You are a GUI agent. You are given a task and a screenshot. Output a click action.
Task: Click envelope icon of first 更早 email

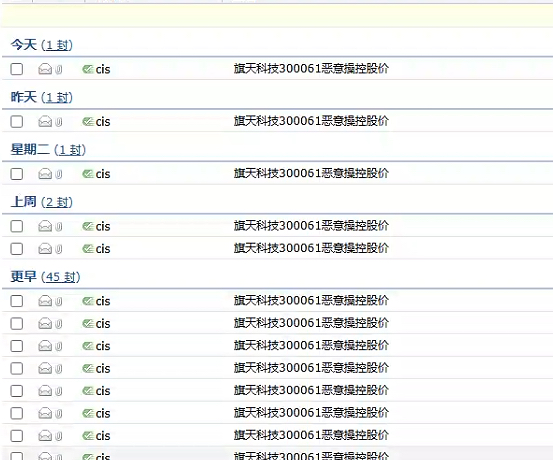(45, 301)
